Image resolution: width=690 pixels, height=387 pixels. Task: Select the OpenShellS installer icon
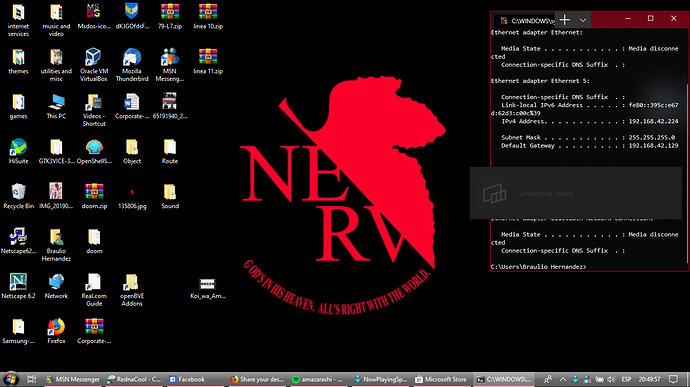pyautogui.click(x=94, y=151)
